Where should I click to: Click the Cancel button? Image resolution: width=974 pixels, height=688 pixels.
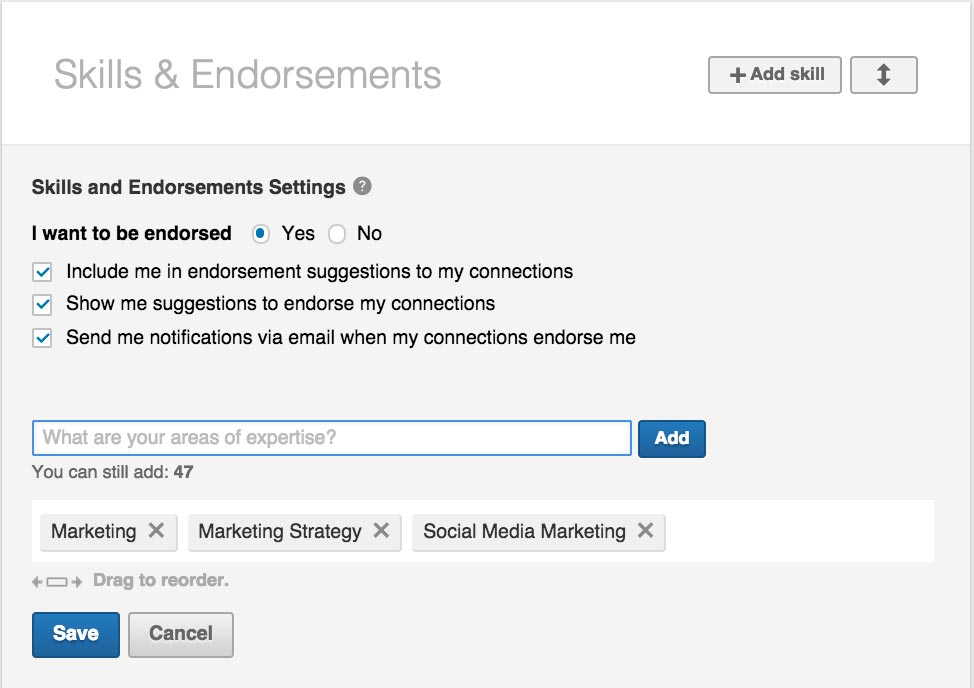click(180, 634)
